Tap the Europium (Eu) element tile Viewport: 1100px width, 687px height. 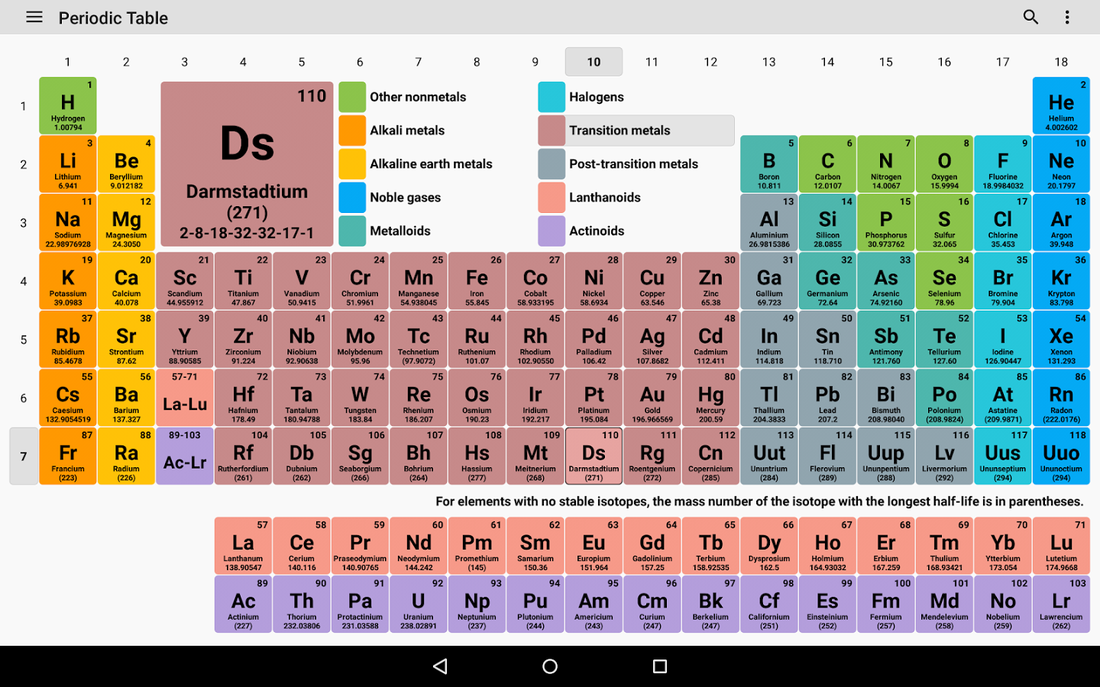(x=593, y=546)
